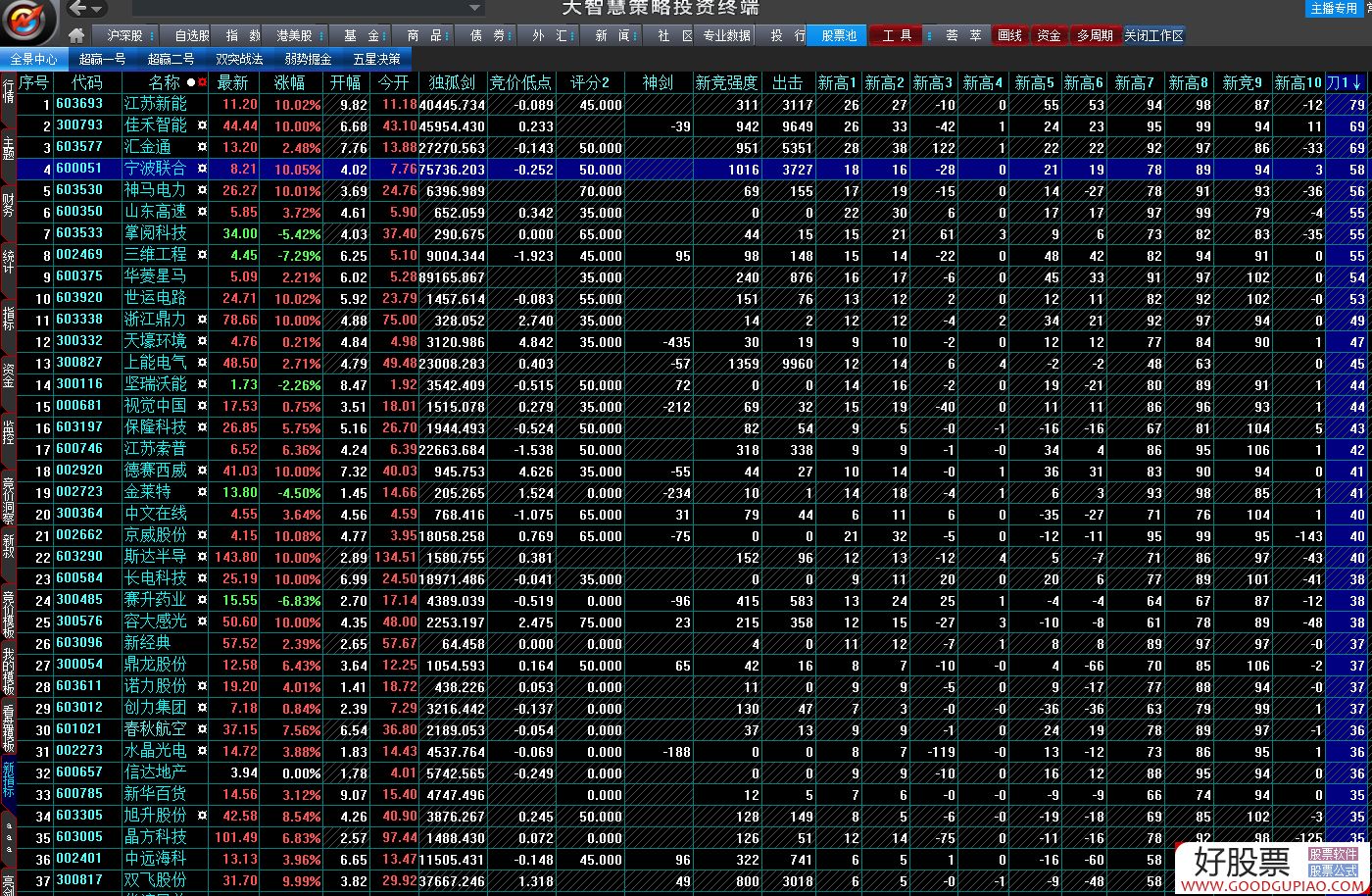Click the star marker beside 旭升股份
The image size is (1372, 896).
click(x=202, y=816)
